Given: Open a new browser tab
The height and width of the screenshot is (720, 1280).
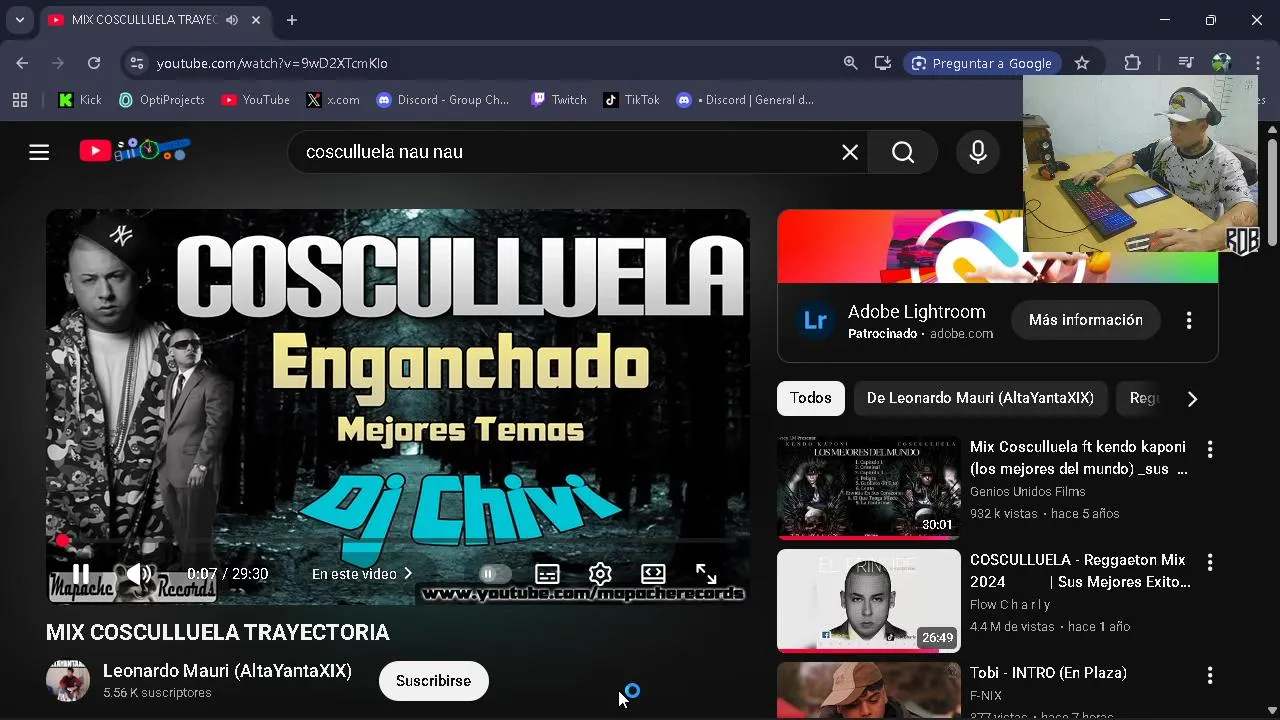Looking at the screenshot, I should pyautogui.click(x=292, y=20).
